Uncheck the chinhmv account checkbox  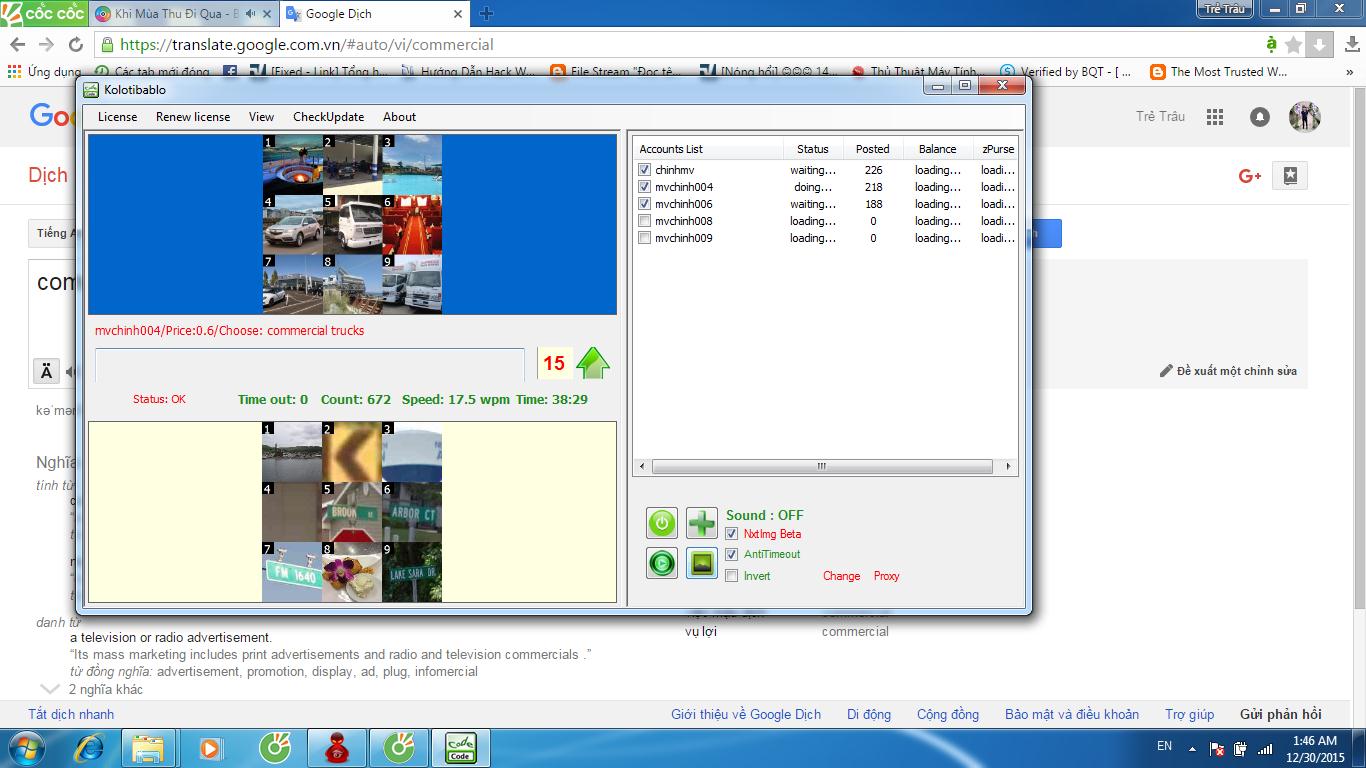coord(645,170)
